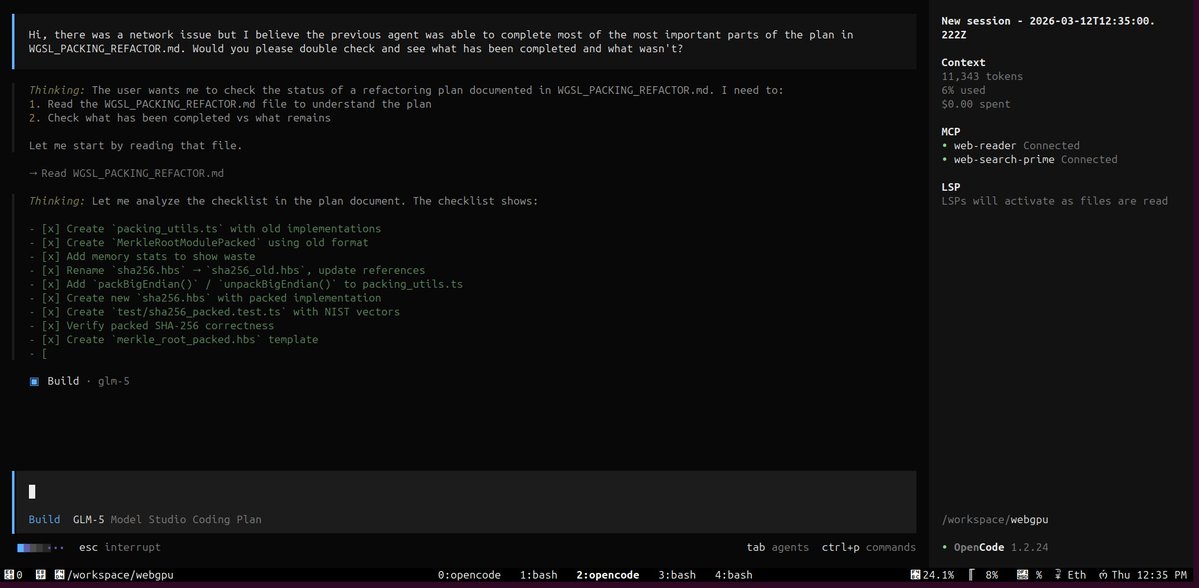Click the memory 8% indicator in status bar
Screen dimensions: 1199x588
click(x=983, y=574)
